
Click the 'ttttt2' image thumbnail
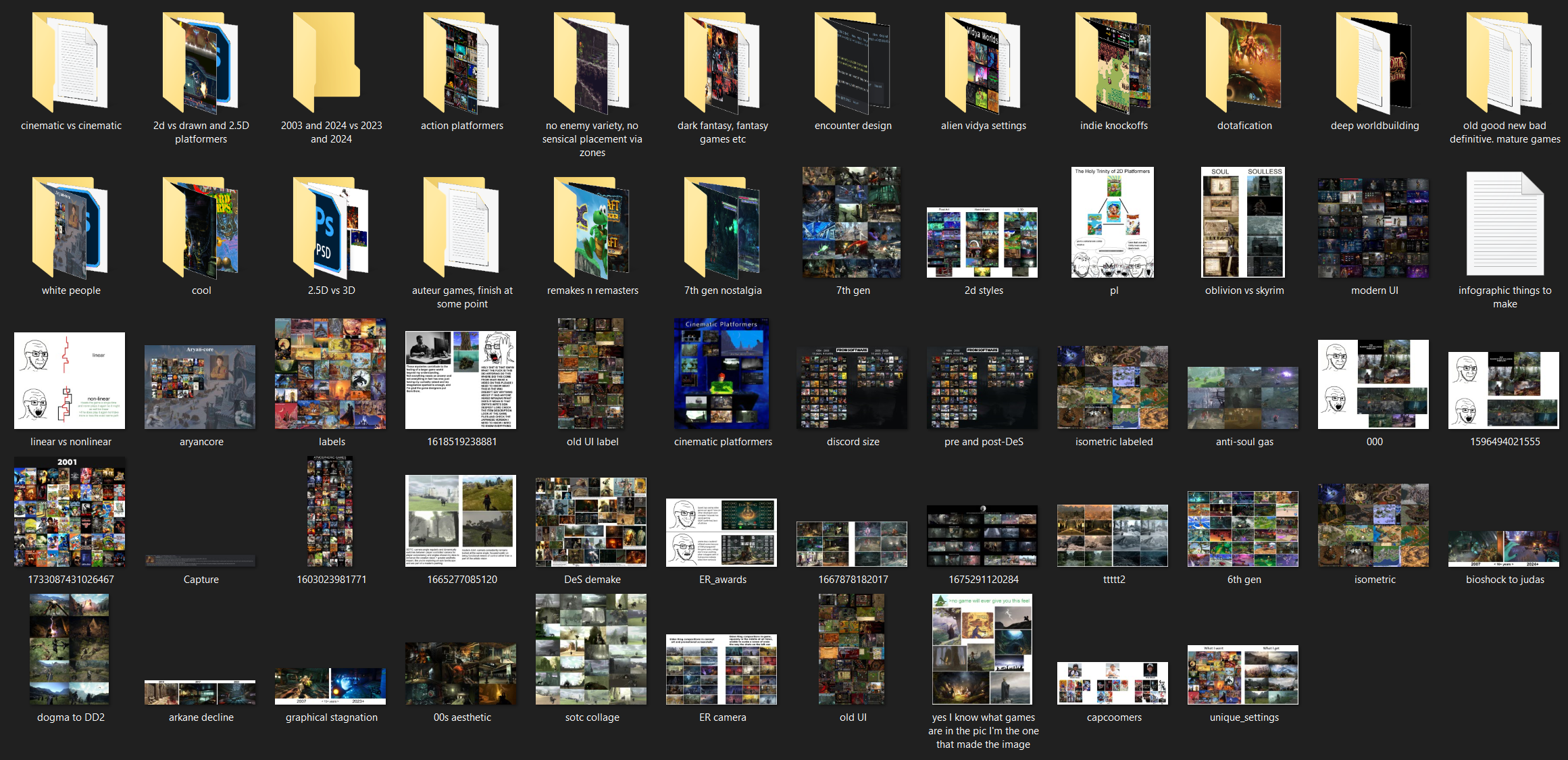[x=1113, y=536]
